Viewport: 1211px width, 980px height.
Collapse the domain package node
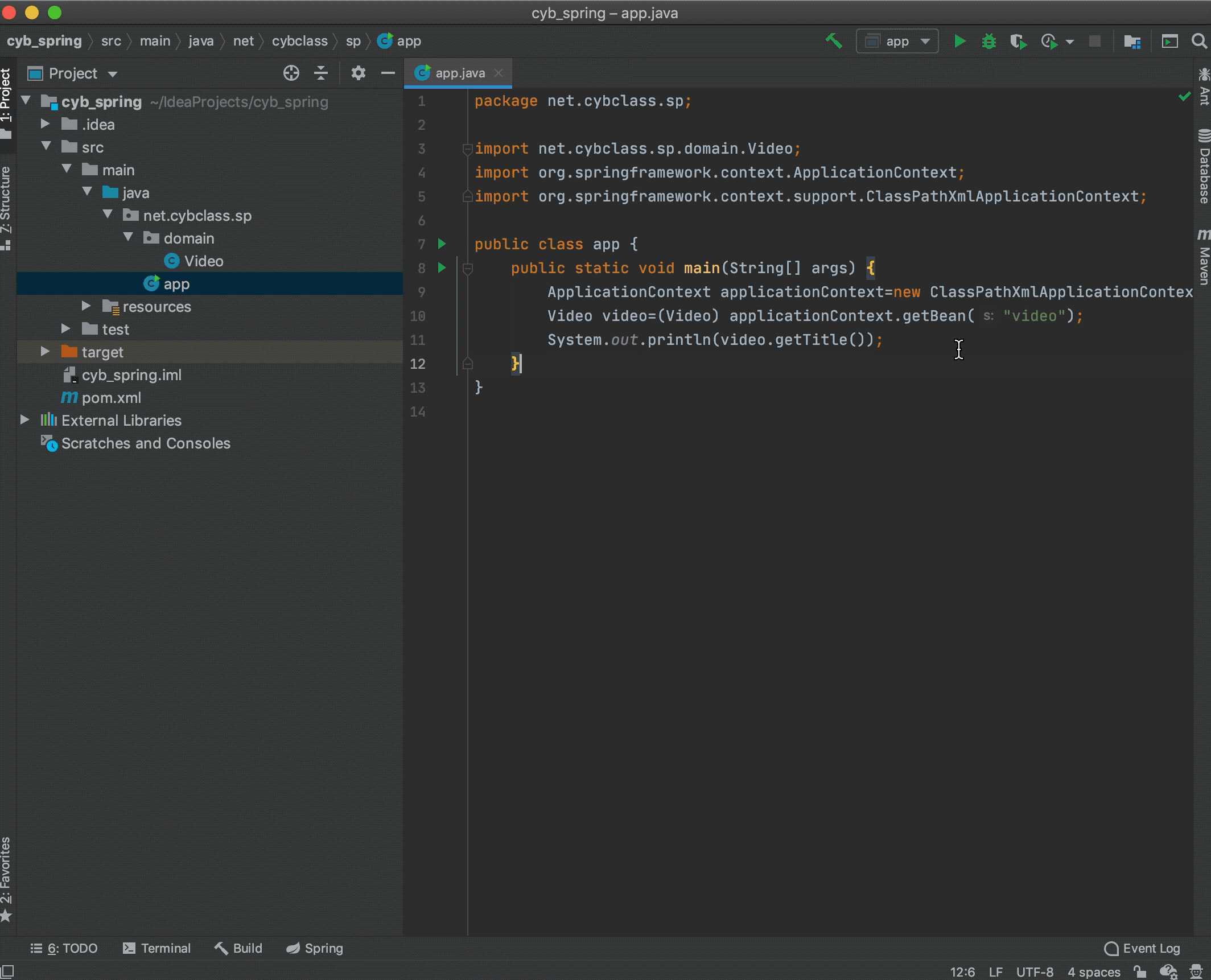click(x=128, y=237)
